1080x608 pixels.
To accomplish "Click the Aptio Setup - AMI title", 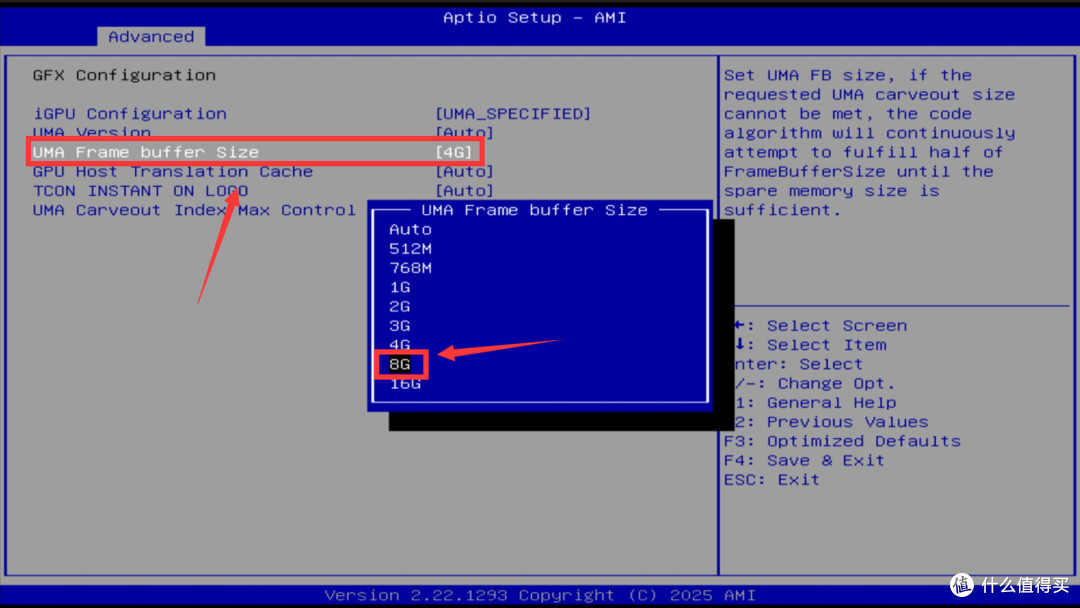I will (x=534, y=17).
